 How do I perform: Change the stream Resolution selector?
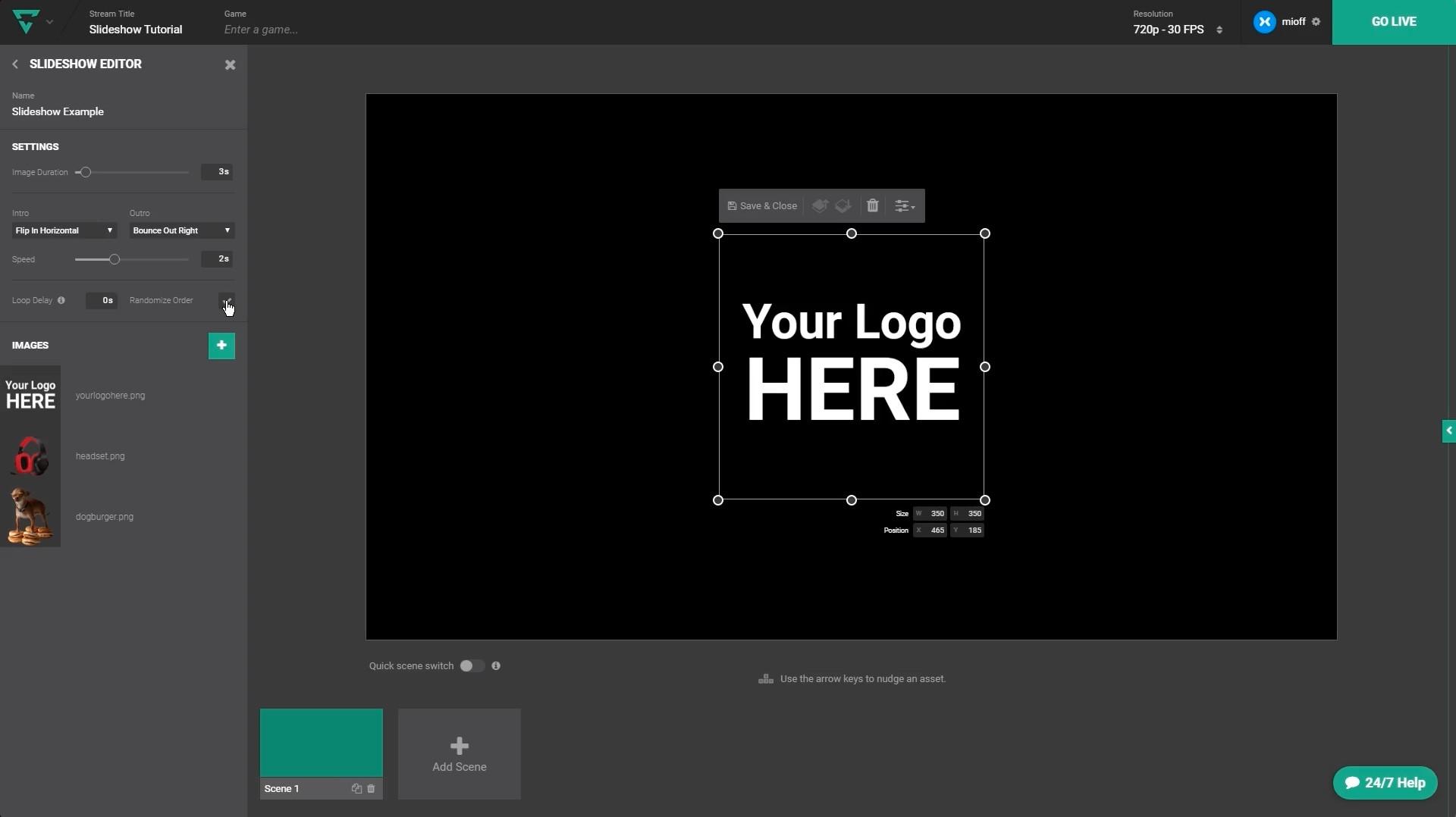1177,30
